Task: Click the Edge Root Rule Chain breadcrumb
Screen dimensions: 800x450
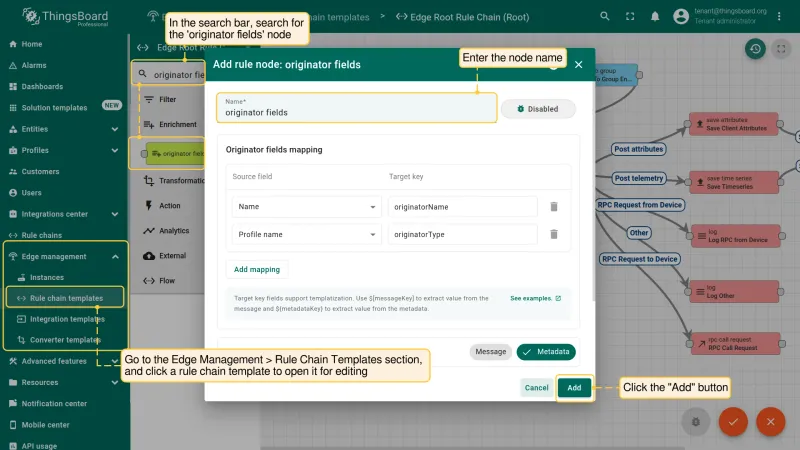Action: tap(463, 17)
